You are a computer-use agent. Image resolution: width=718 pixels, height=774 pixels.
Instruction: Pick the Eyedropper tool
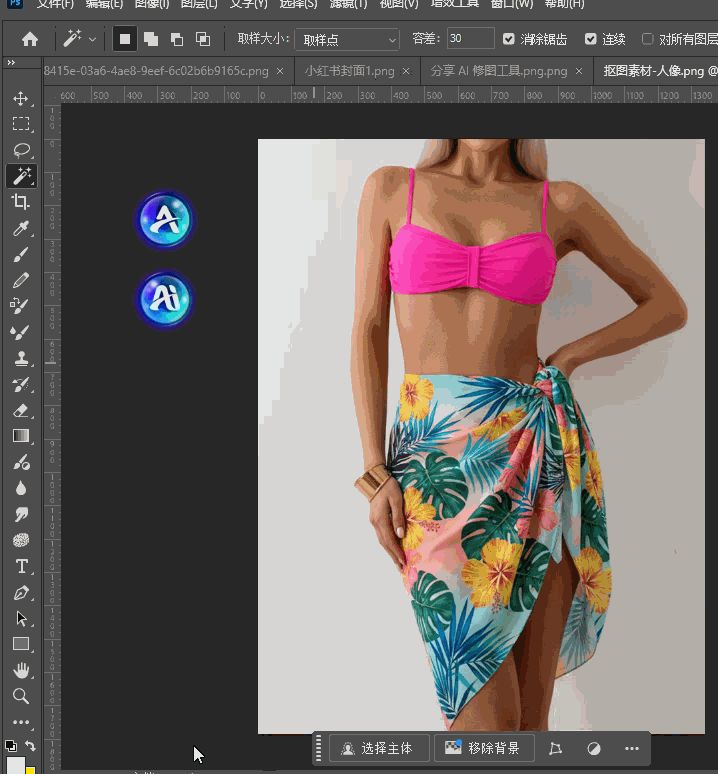tap(20, 229)
